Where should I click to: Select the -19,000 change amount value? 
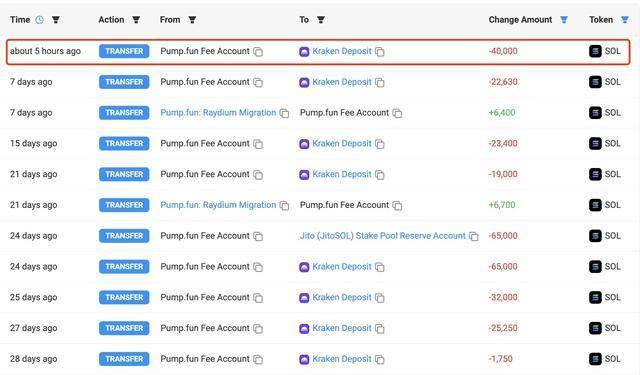503,174
